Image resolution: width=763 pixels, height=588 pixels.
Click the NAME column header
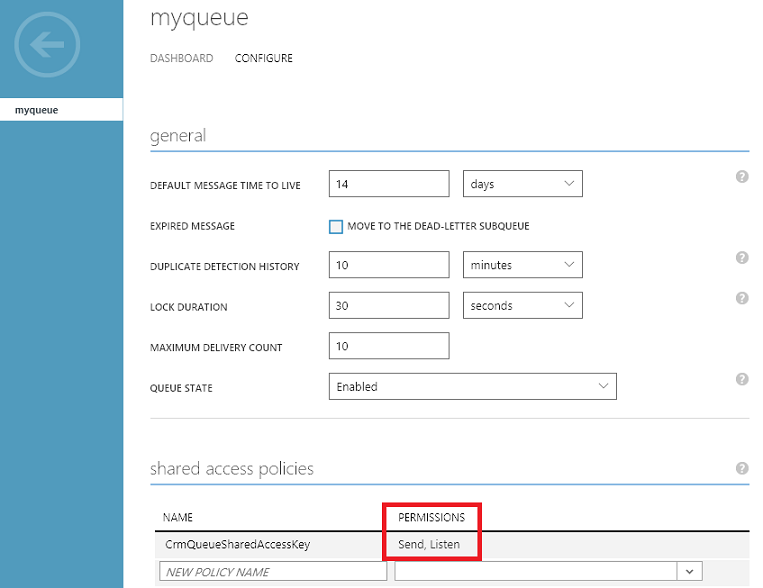coord(178,517)
